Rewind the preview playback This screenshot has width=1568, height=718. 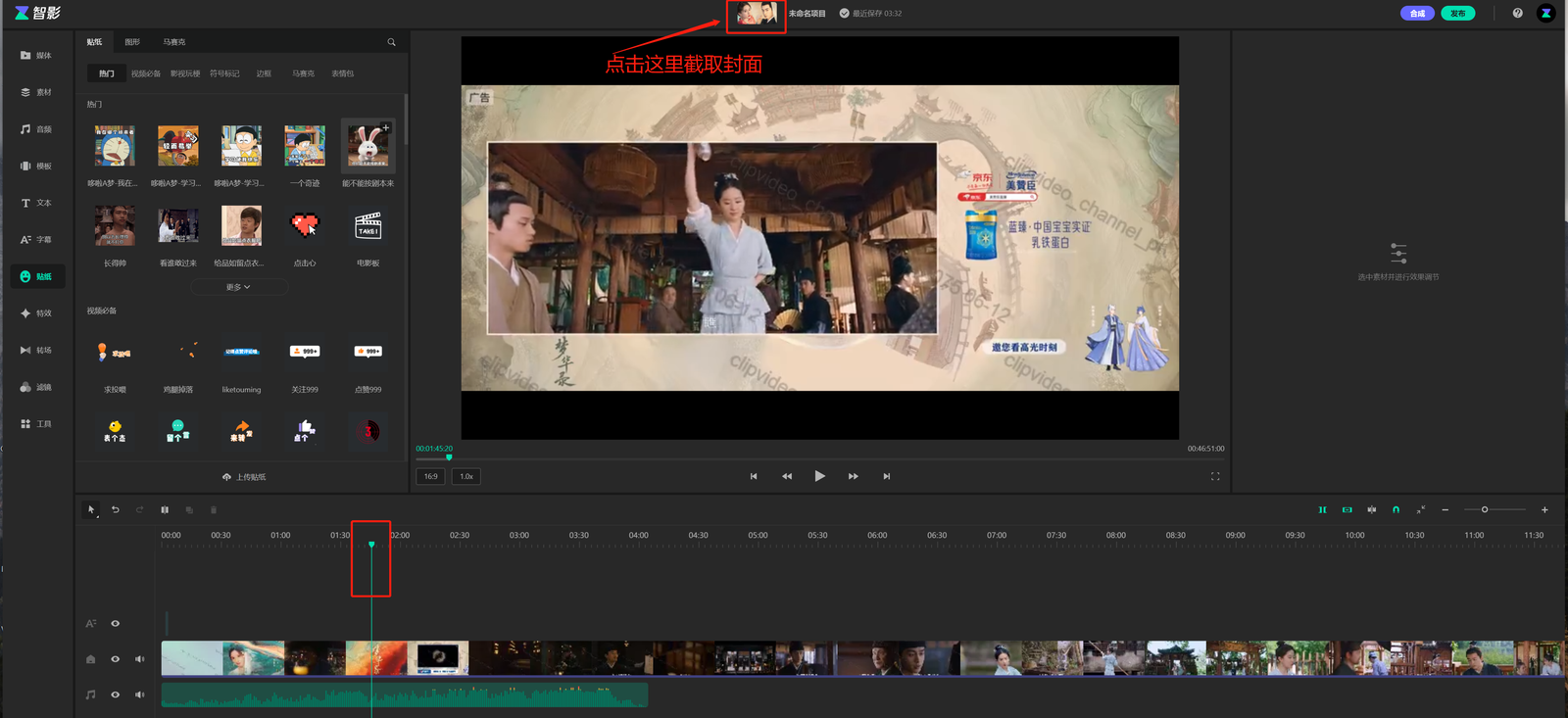pos(787,476)
